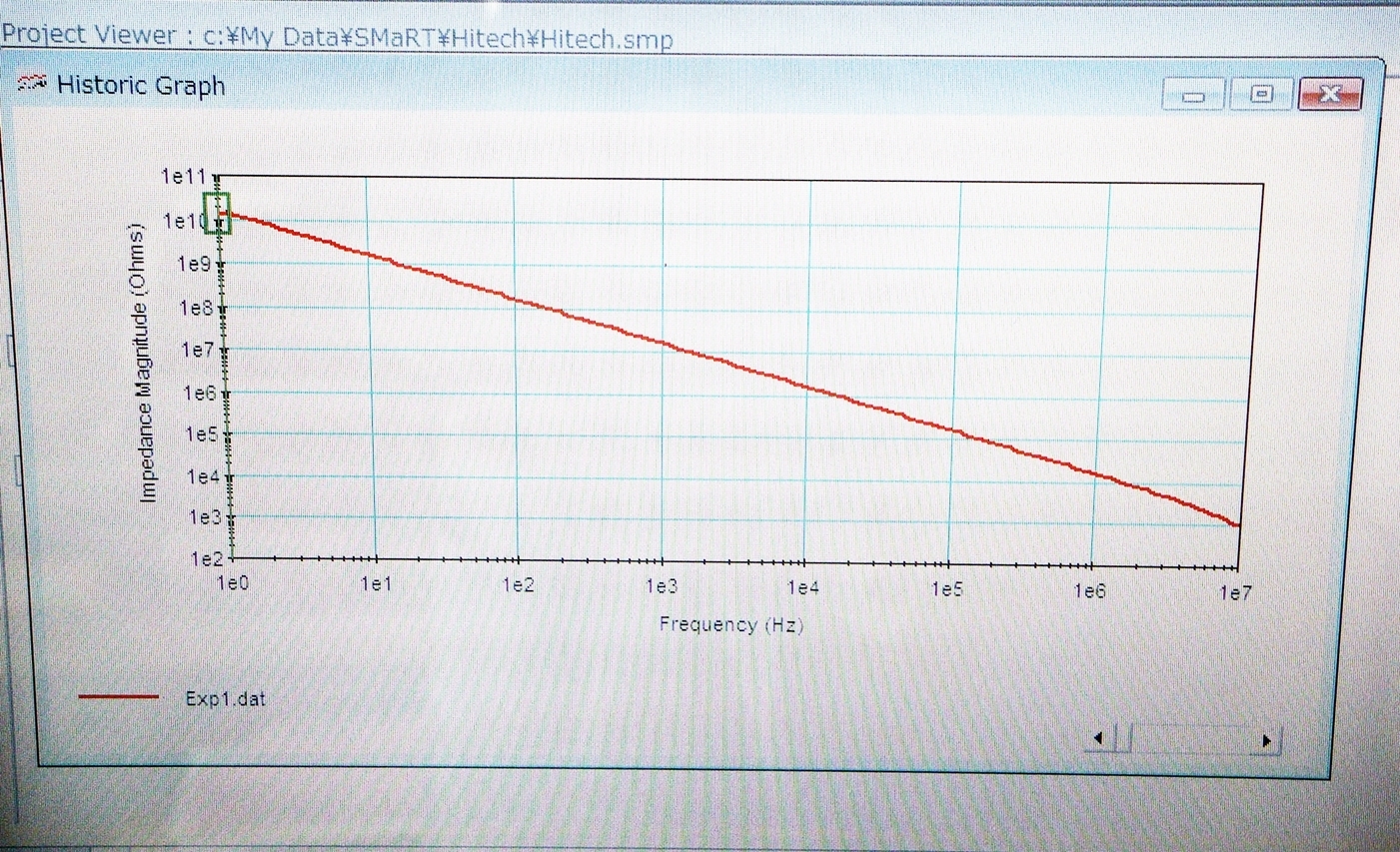Screen dimensions: 1400x852
Task: Click the Frequency (Hz) axis title
Action: coord(730,625)
